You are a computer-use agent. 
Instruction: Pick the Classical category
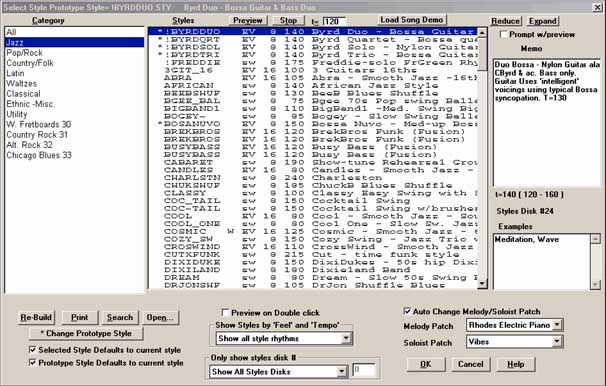(74, 94)
